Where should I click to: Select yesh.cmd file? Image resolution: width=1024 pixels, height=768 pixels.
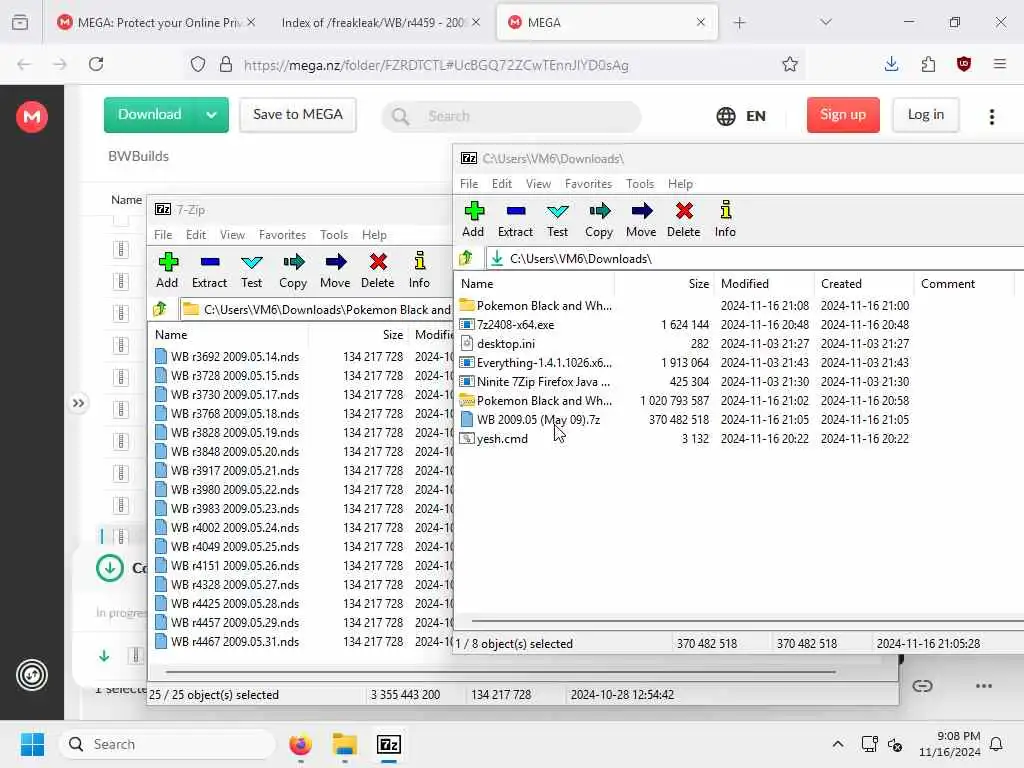pyautogui.click(x=502, y=439)
